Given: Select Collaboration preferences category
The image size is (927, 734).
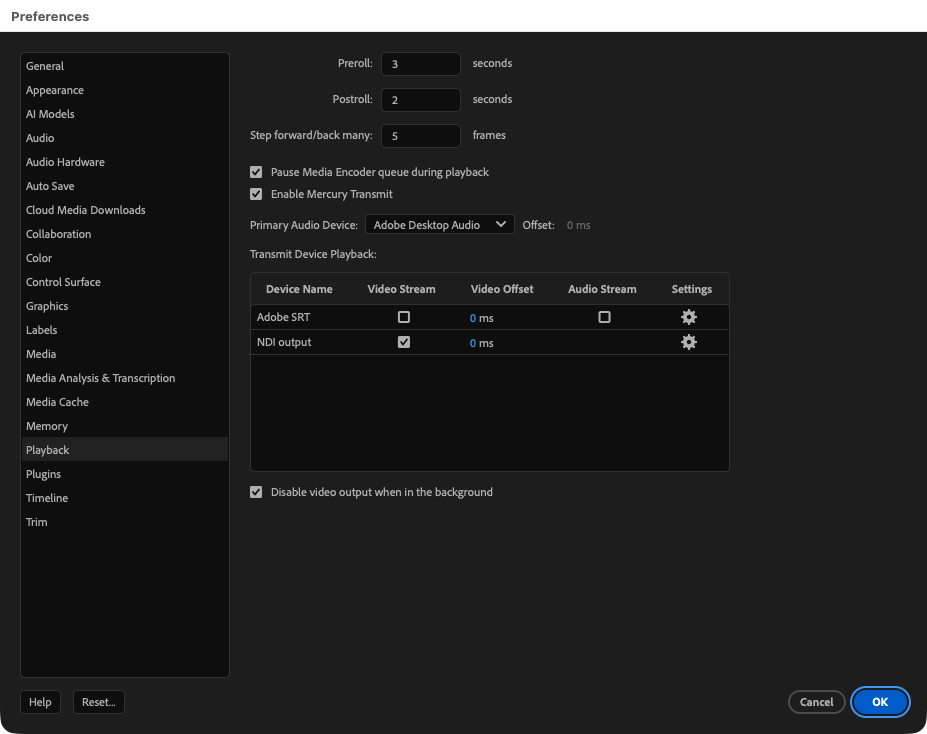Looking at the screenshot, I should click(125, 234).
